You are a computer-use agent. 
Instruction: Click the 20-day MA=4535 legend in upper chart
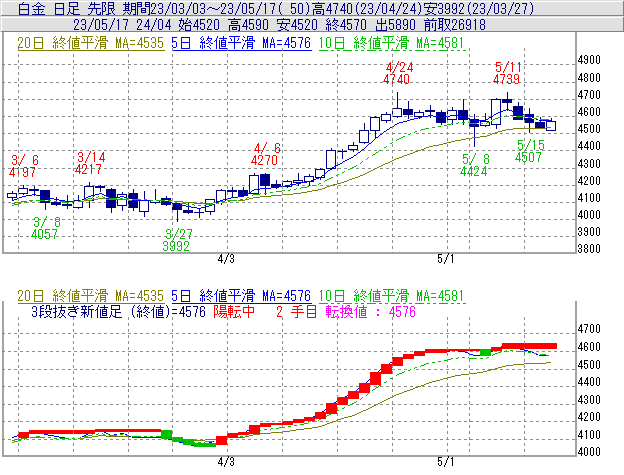91,43
